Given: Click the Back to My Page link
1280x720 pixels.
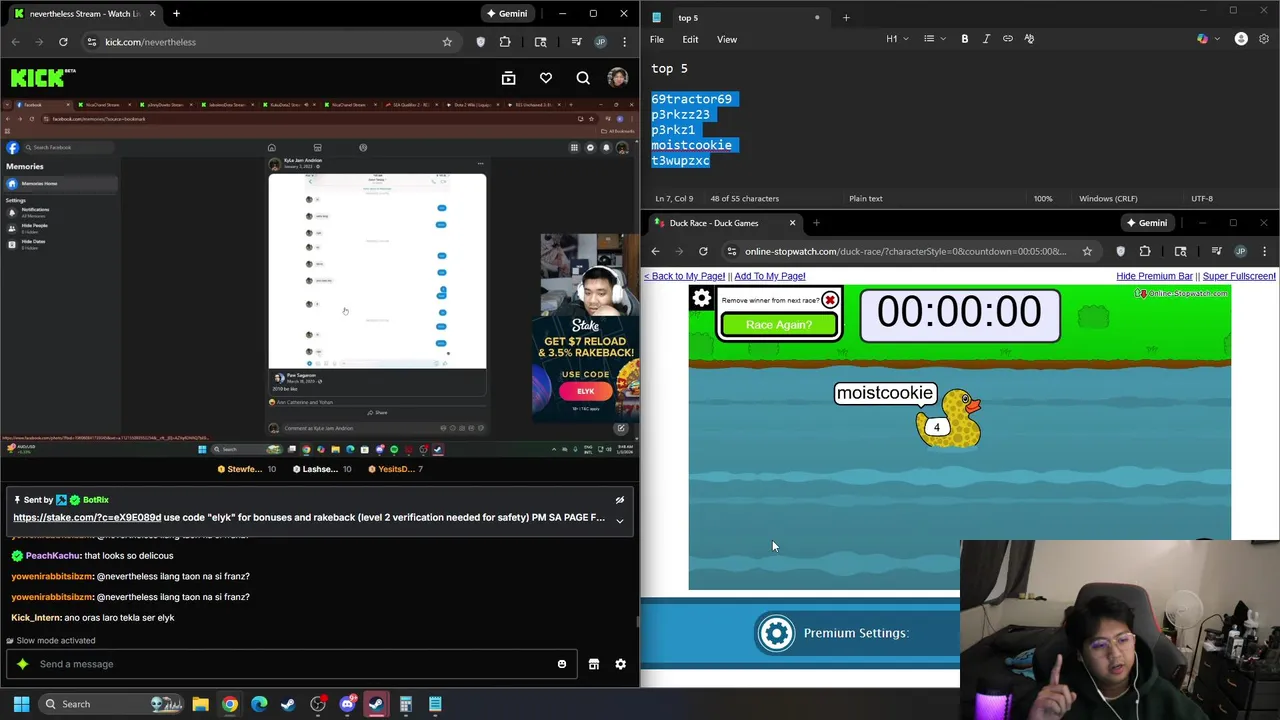Looking at the screenshot, I should coord(684,276).
